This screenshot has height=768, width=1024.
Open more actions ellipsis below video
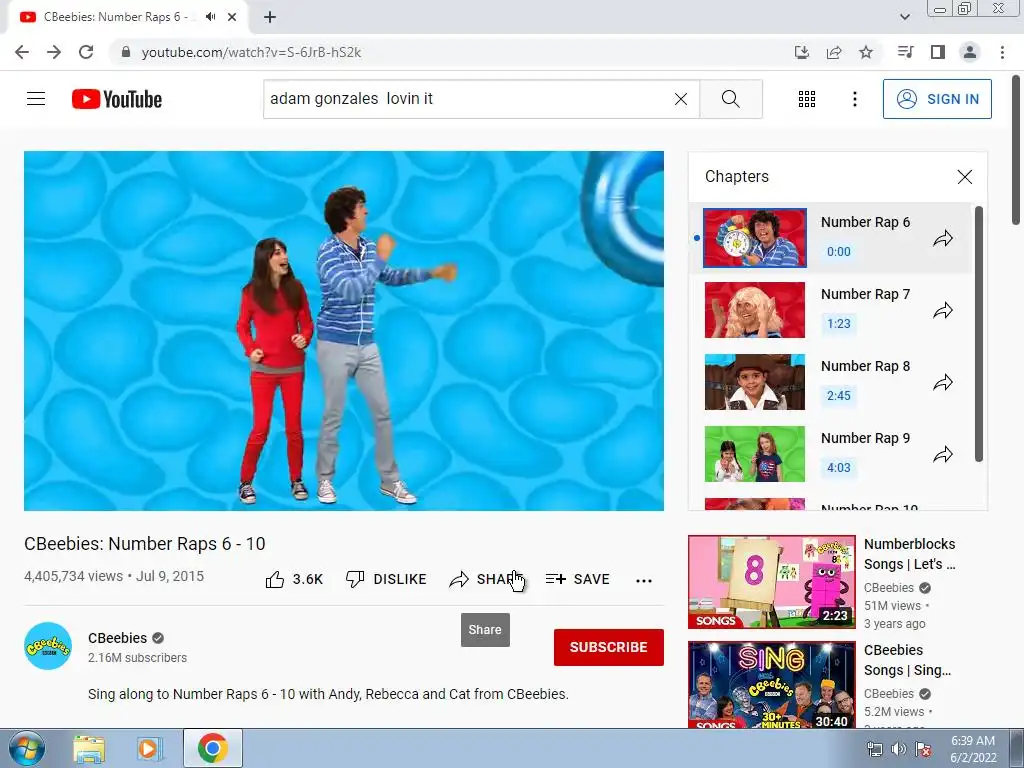coord(644,580)
